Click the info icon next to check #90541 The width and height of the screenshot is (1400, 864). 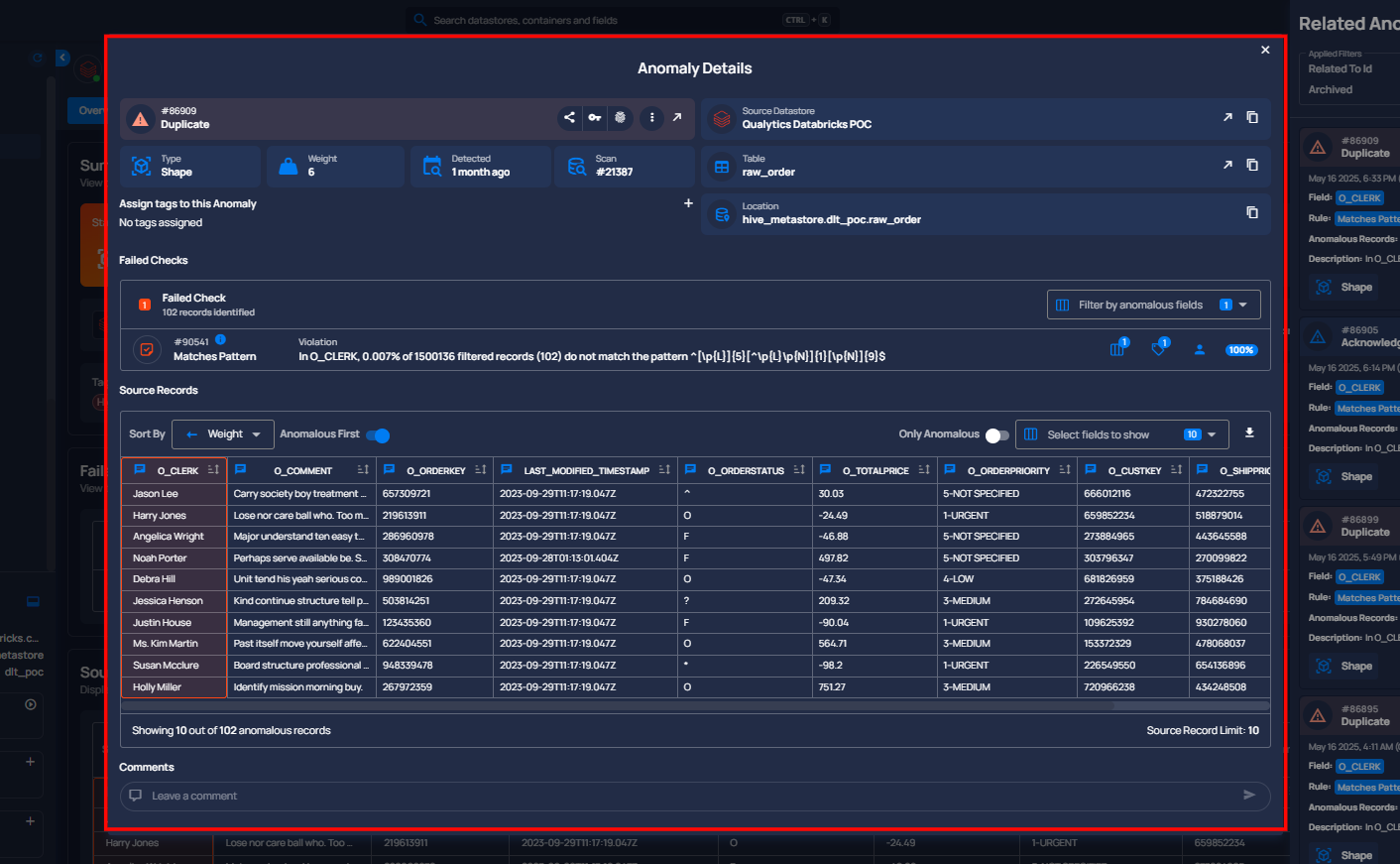click(220, 339)
